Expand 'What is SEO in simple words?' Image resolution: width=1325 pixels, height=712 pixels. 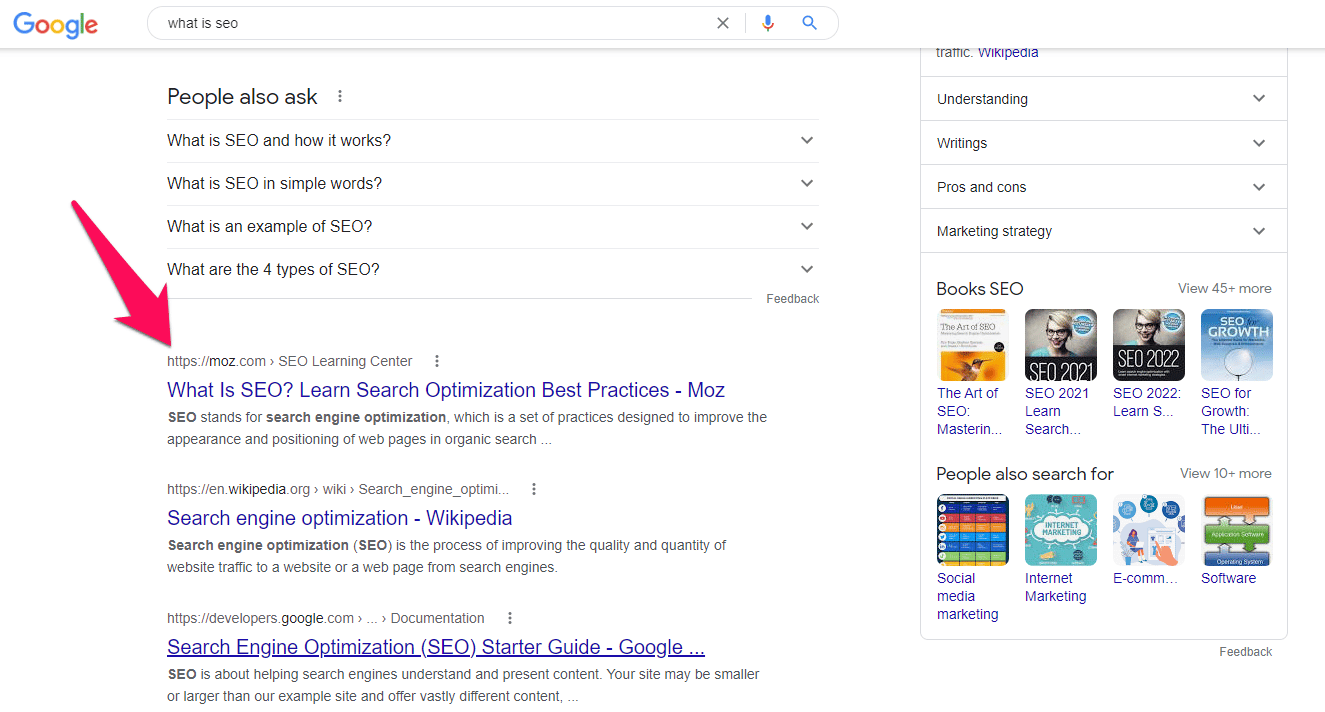[x=493, y=184]
